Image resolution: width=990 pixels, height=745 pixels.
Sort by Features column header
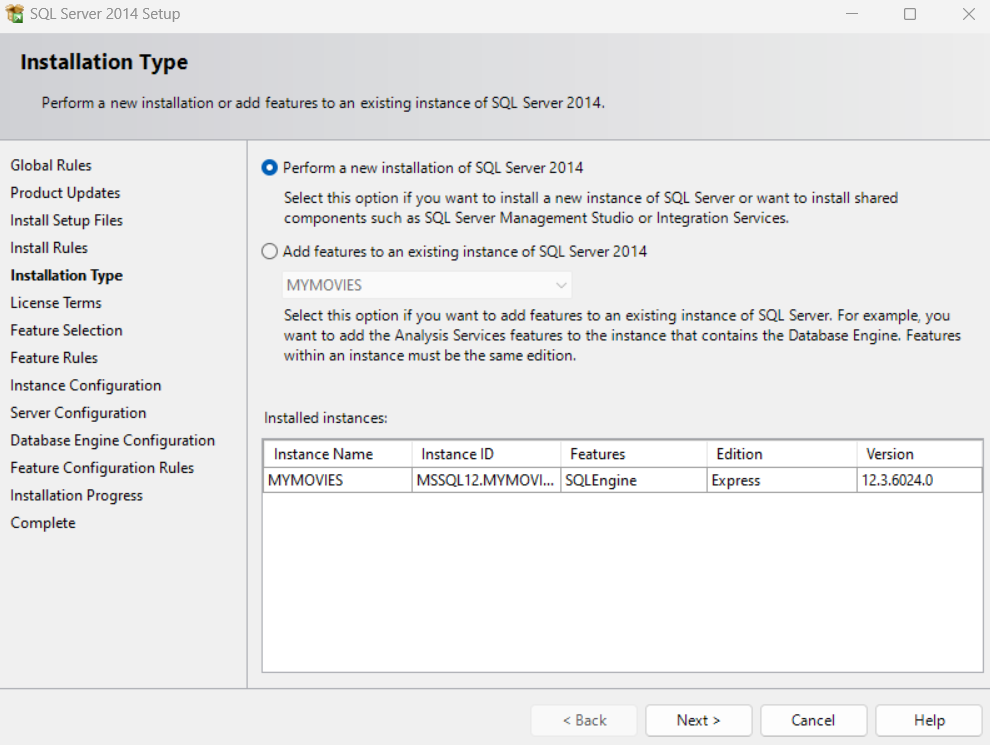click(634, 454)
